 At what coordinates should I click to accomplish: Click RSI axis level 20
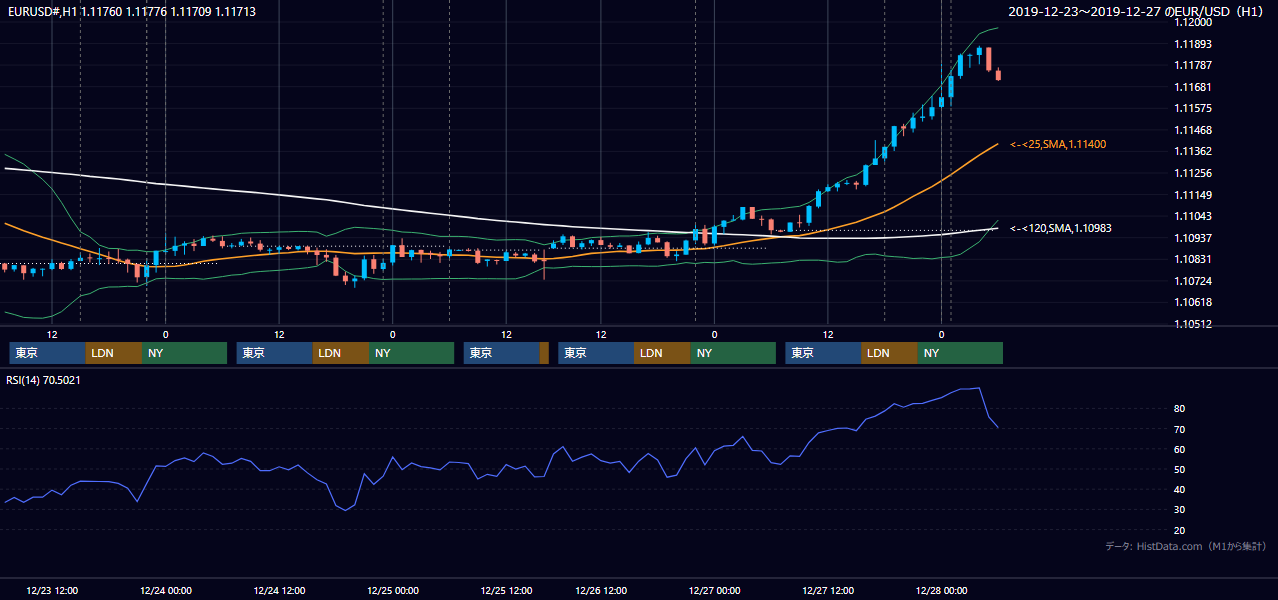[x=1180, y=531]
